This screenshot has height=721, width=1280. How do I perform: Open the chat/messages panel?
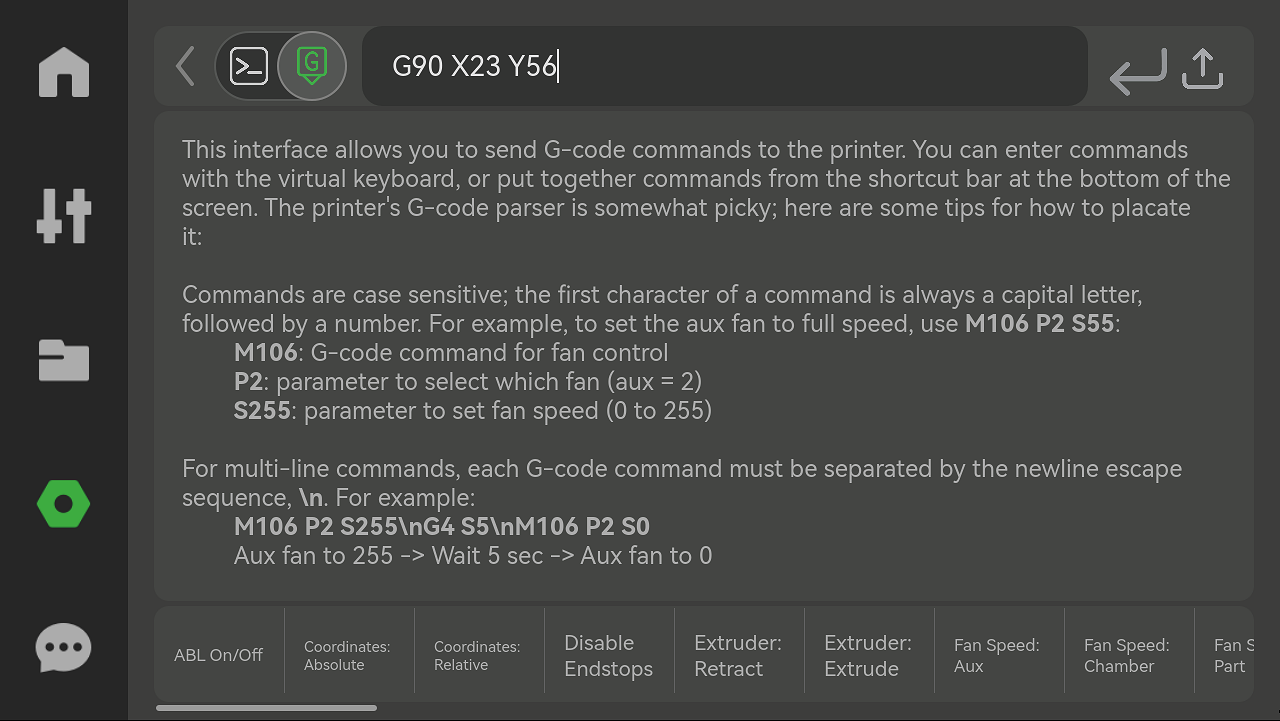(63, 647)
